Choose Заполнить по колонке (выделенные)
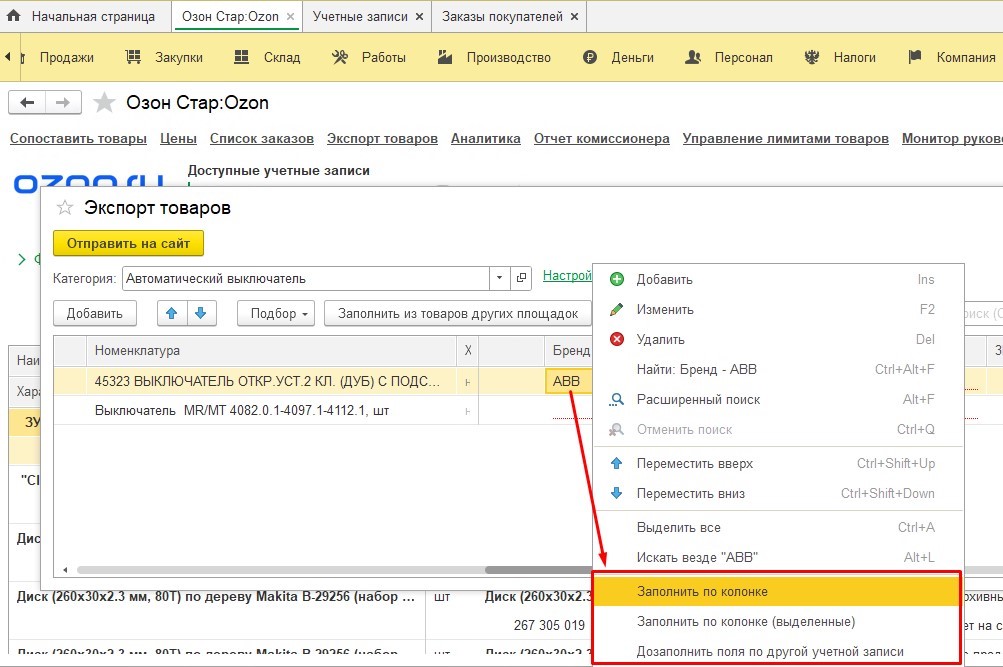This screenshot has height=667, width=1003. pos(777,622)
